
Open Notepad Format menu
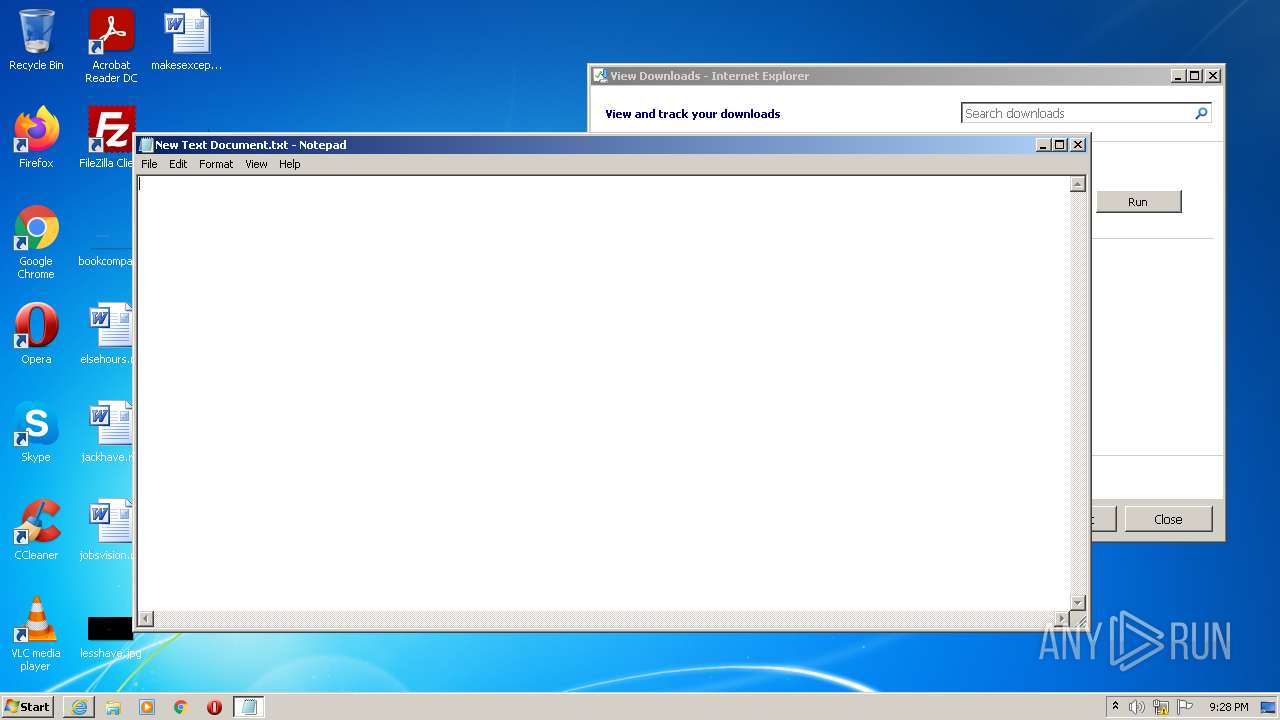tap(216, 164)
